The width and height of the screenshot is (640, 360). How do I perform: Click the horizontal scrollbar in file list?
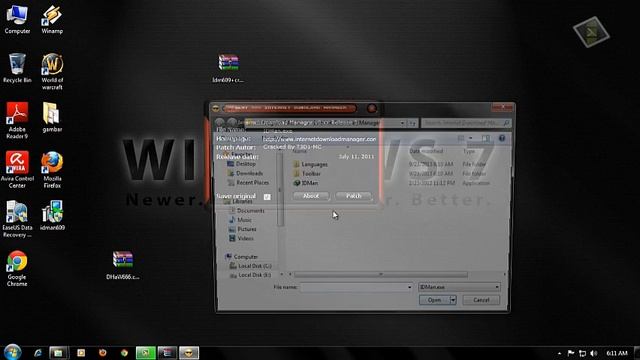click(380, 275)
